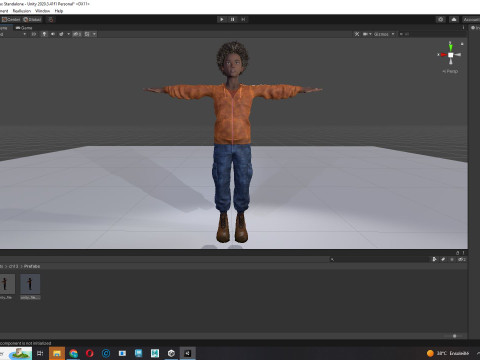This screenshot has width=480, height=360.
Task: Toggle the scene grid icon
Action: (87, 34)
